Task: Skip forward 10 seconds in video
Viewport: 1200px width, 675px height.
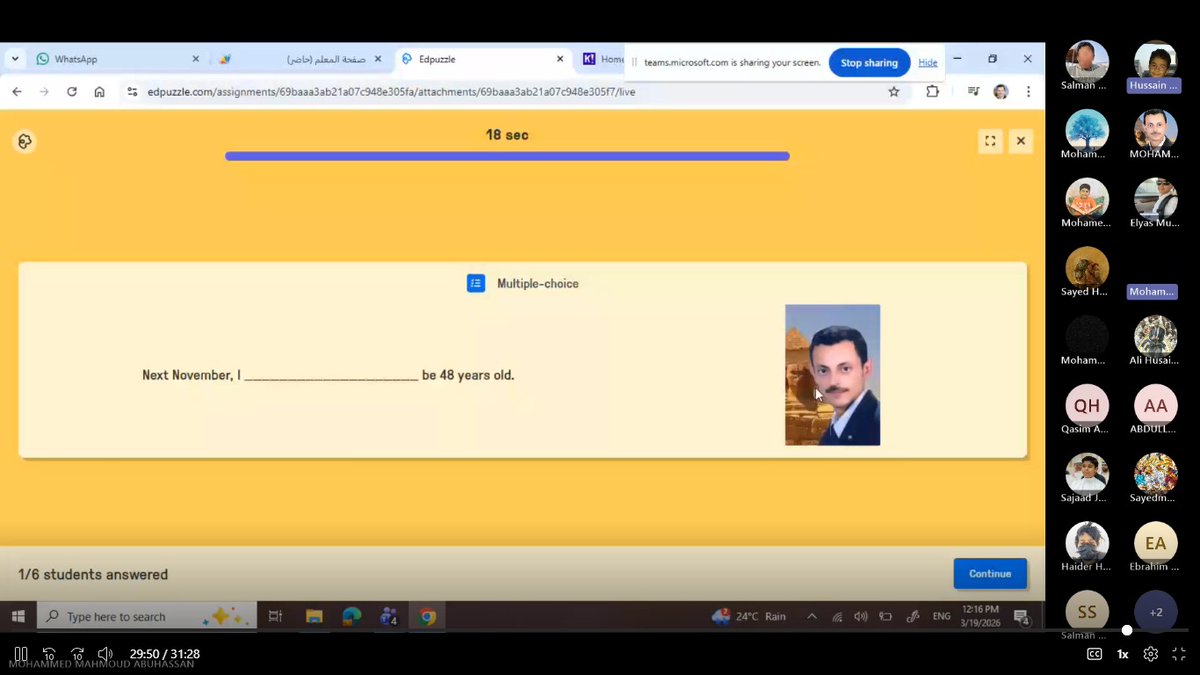Action: [x=77, y=654]
